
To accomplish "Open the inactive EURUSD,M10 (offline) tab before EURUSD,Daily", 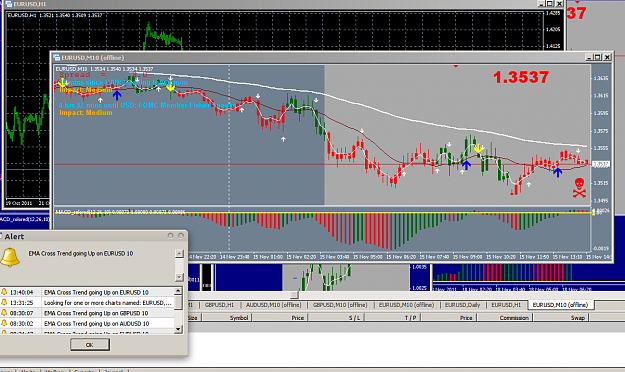I will tap(406, 305).
